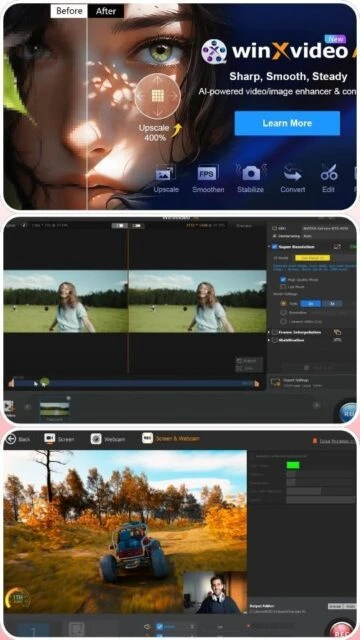The height and width of the screenshot is (640, 360).
Task: Toggle the split compare view switch
Action: [128, 225]
